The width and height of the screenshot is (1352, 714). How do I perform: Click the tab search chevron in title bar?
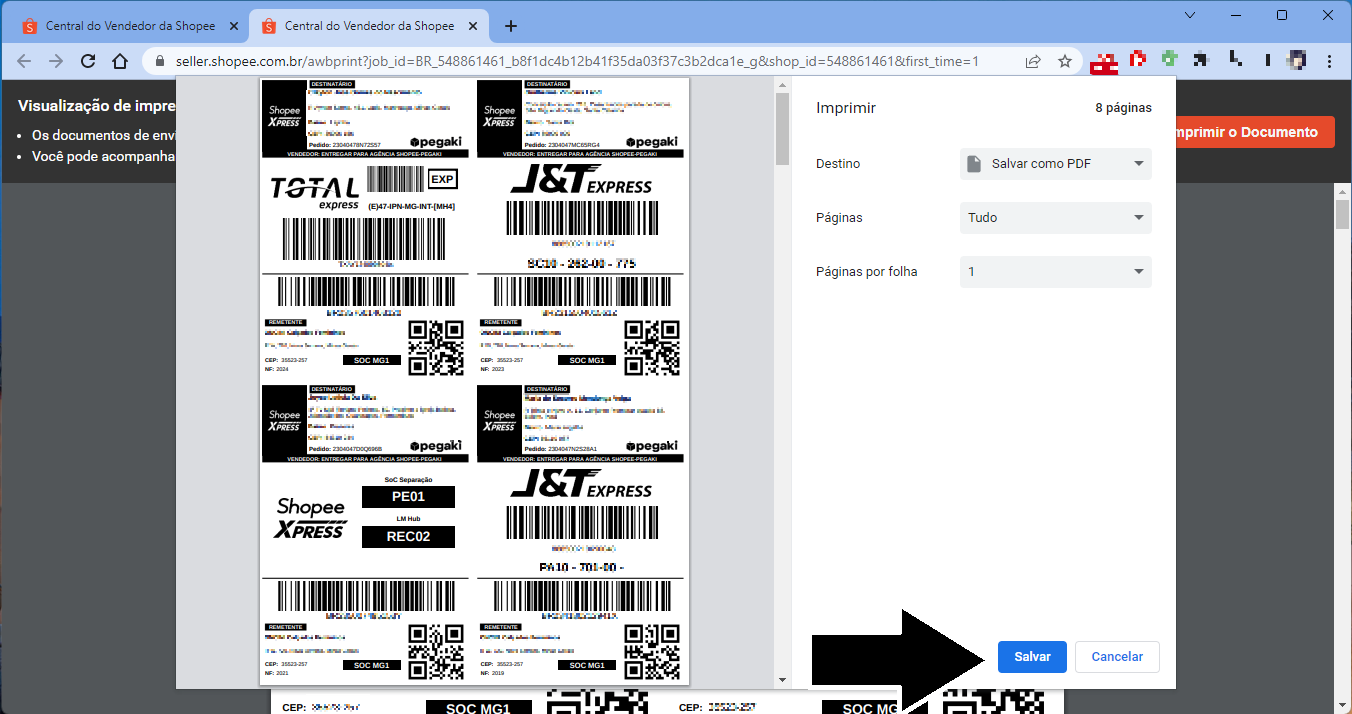coord(1190,15)
